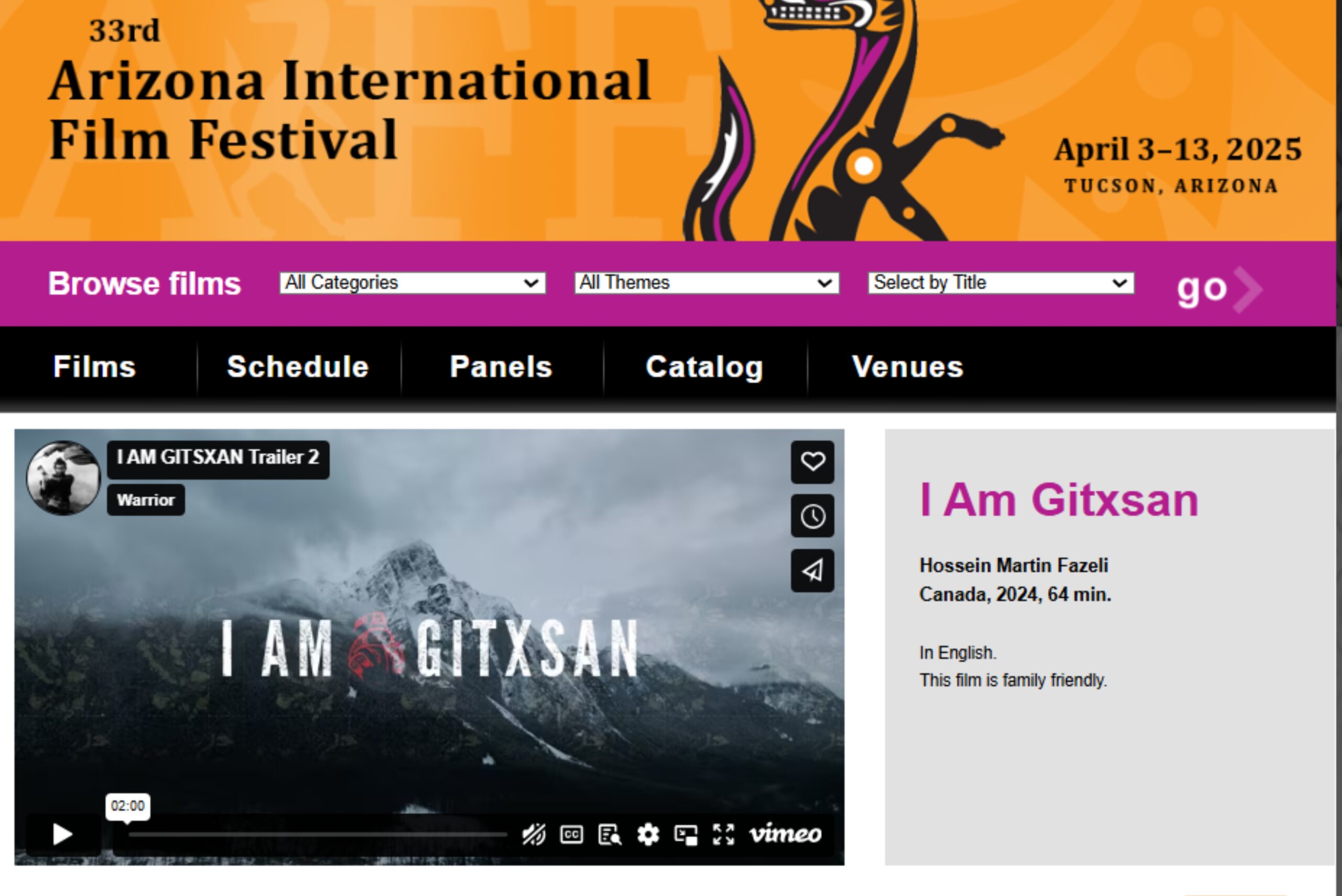Image resolution: width=1342 pixels, height=896 pixels.
Task: Open the Panels menu item
Action: (501, 366)
